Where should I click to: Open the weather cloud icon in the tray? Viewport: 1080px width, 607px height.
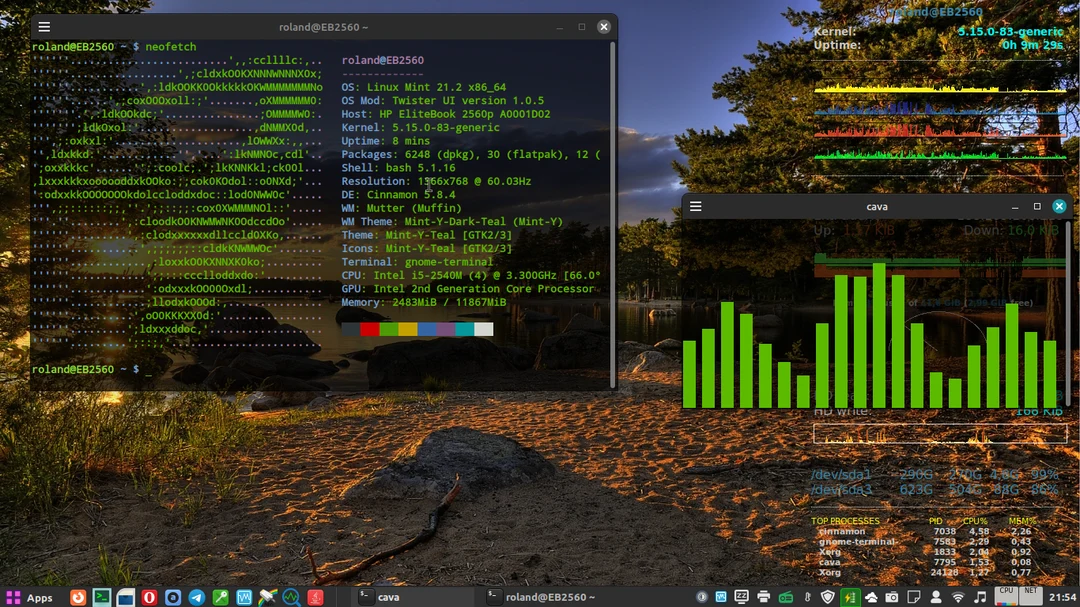tap(872, 595)
